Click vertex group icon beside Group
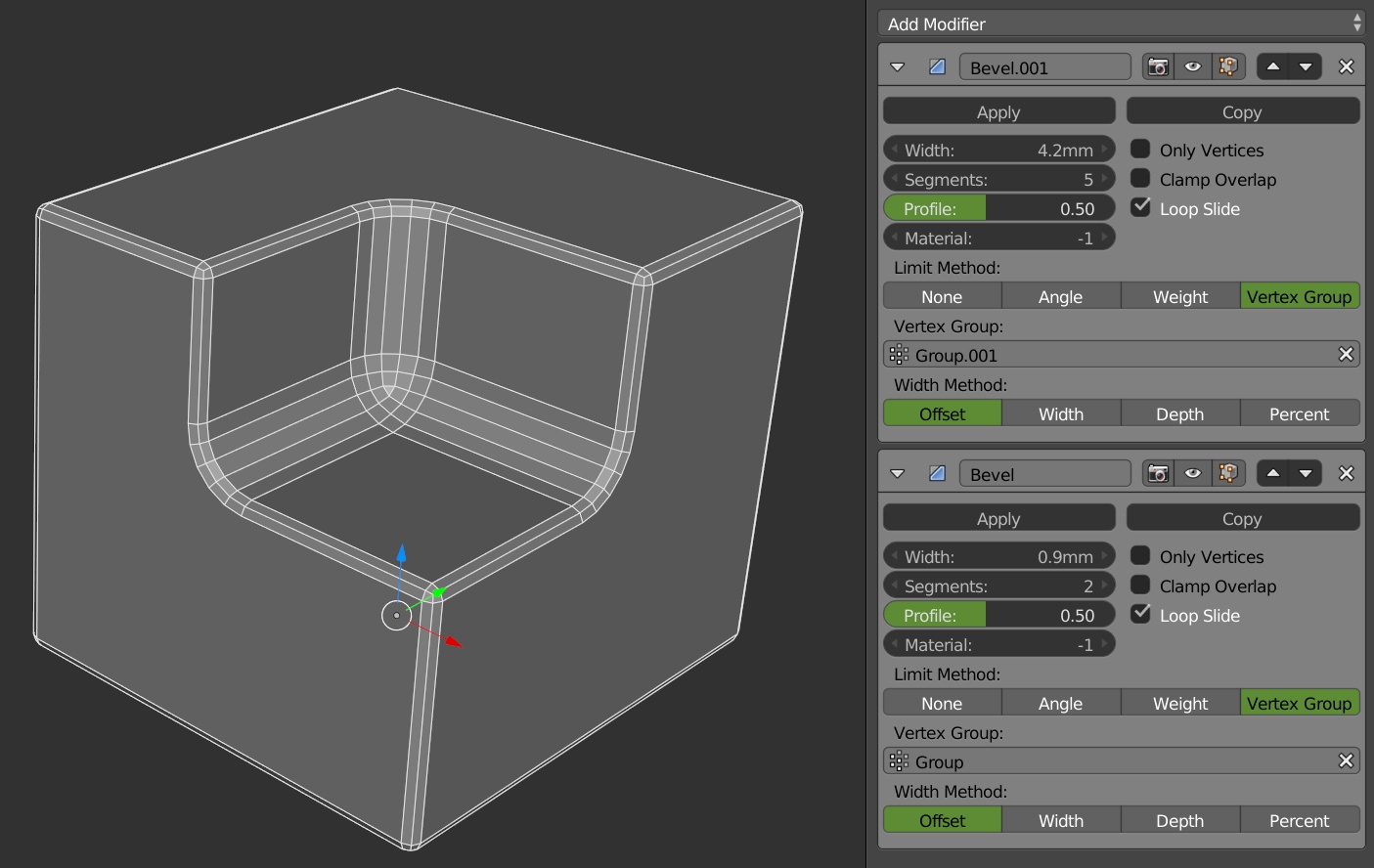 point(899,760)
